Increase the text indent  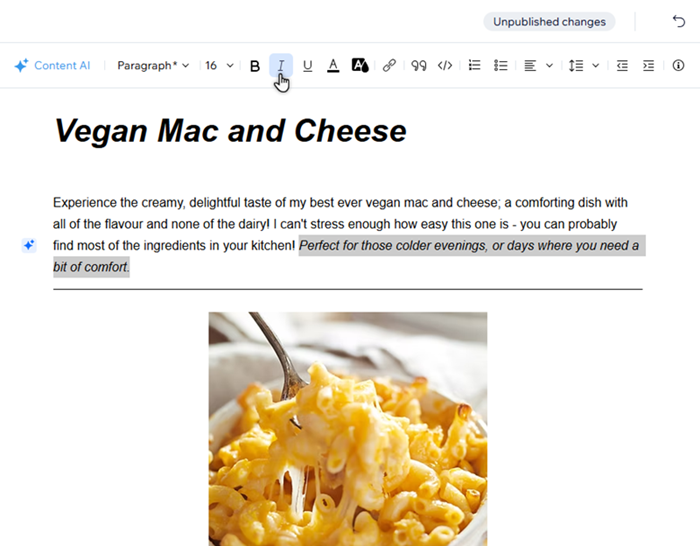pyautogui.click(x=649, y=66)
